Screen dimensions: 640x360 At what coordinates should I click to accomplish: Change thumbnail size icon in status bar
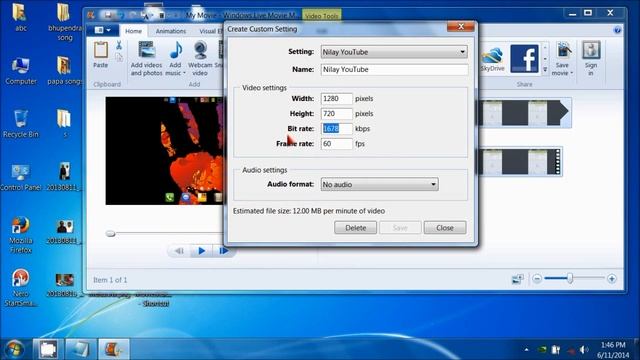pos(518,279)
